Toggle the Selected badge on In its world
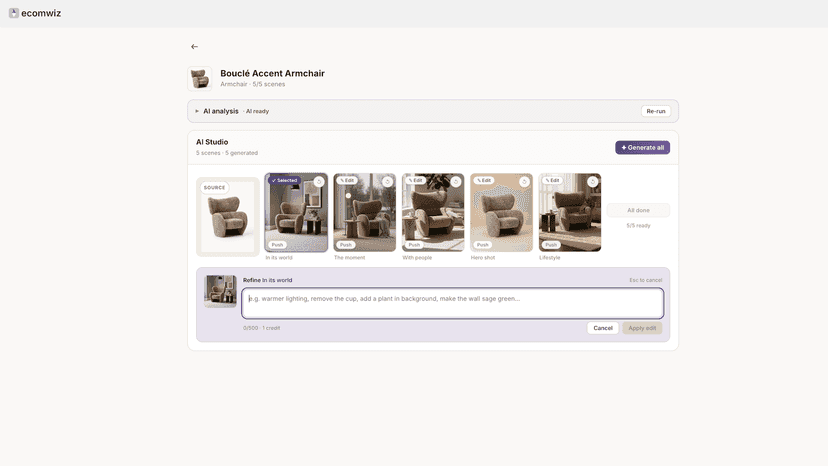828x466 pixels. [x=285, y=180]
